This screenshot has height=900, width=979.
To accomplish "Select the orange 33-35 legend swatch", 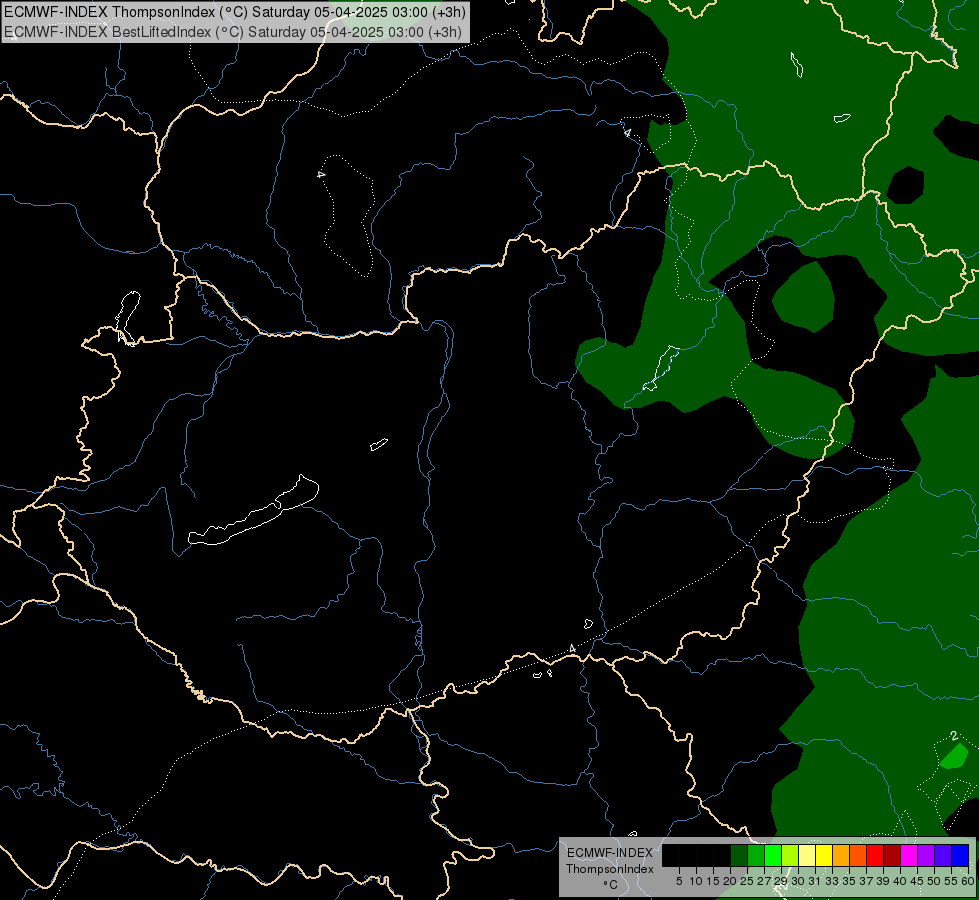I will [x=841, y=855].
